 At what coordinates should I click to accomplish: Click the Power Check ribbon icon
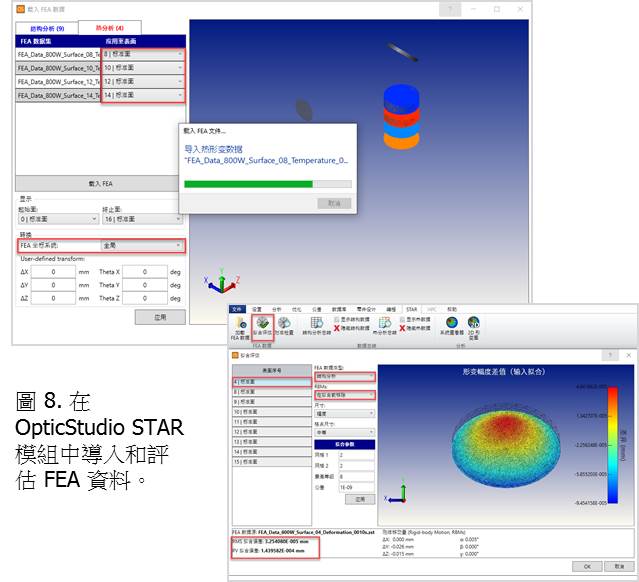click(286, 326)
